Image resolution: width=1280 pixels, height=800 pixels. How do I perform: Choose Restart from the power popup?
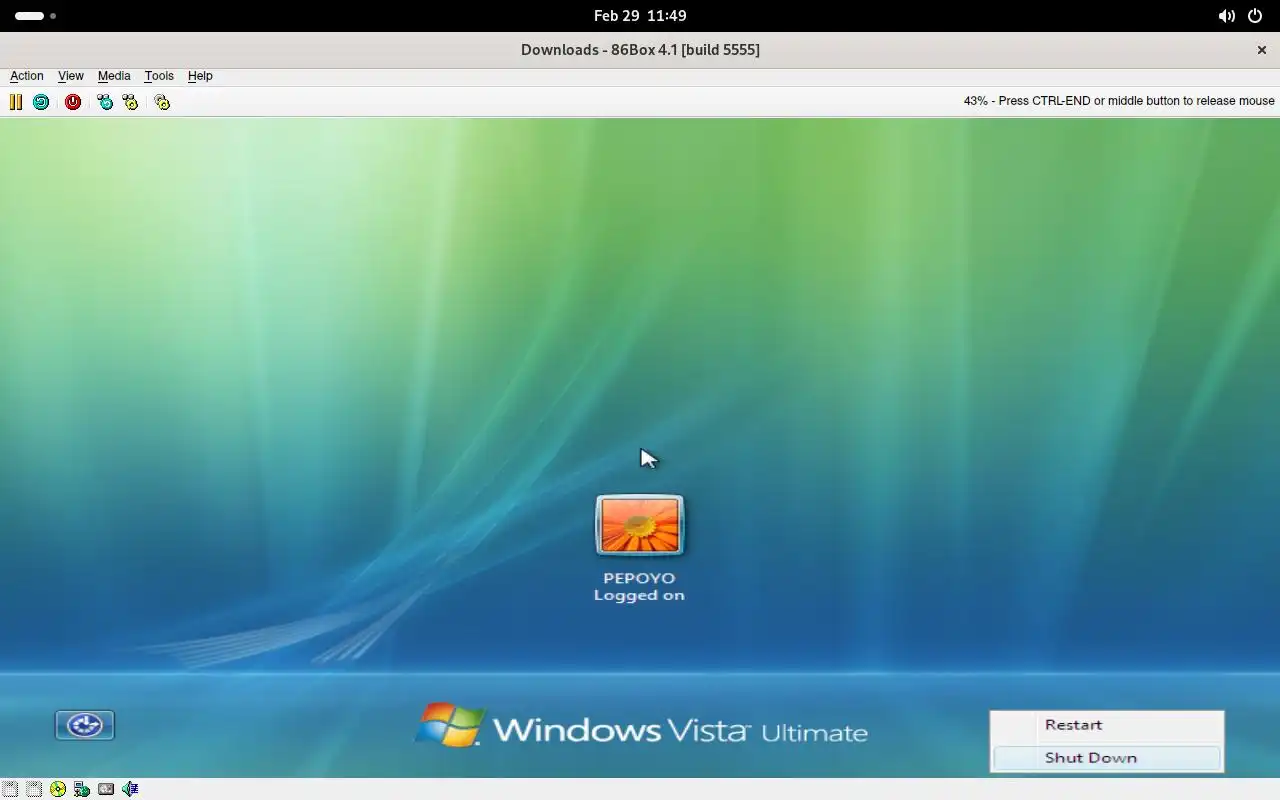click(x=1107, y=726)
